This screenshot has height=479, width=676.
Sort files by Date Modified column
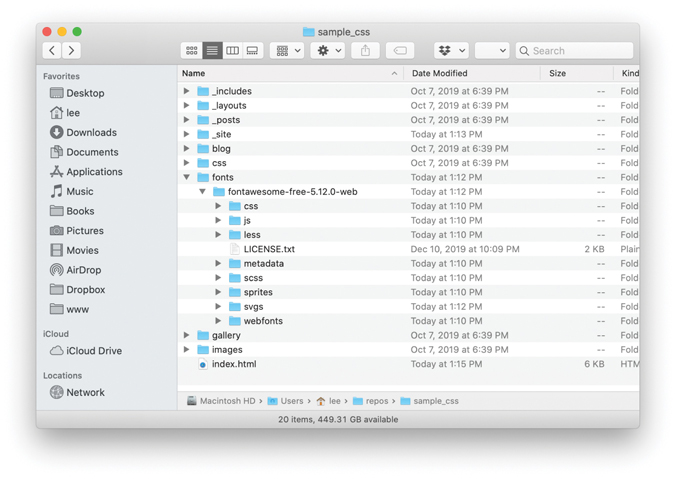439,73
